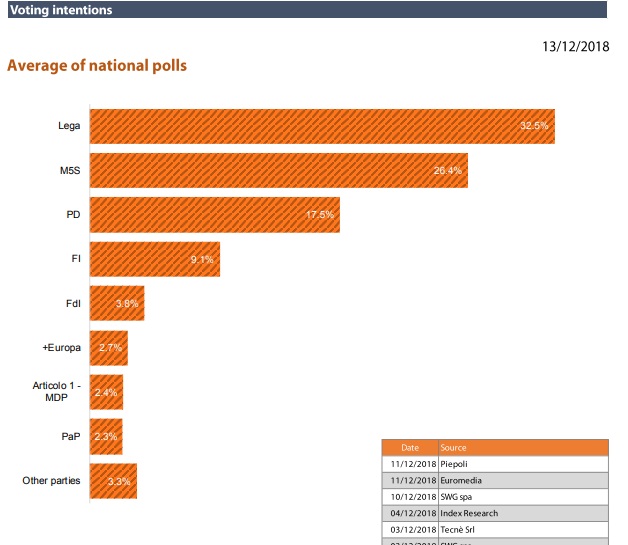628x545 pixels.
Task: Click the Tecnè Srl source row
Action: pyautogui.click(x=495, y=529)
